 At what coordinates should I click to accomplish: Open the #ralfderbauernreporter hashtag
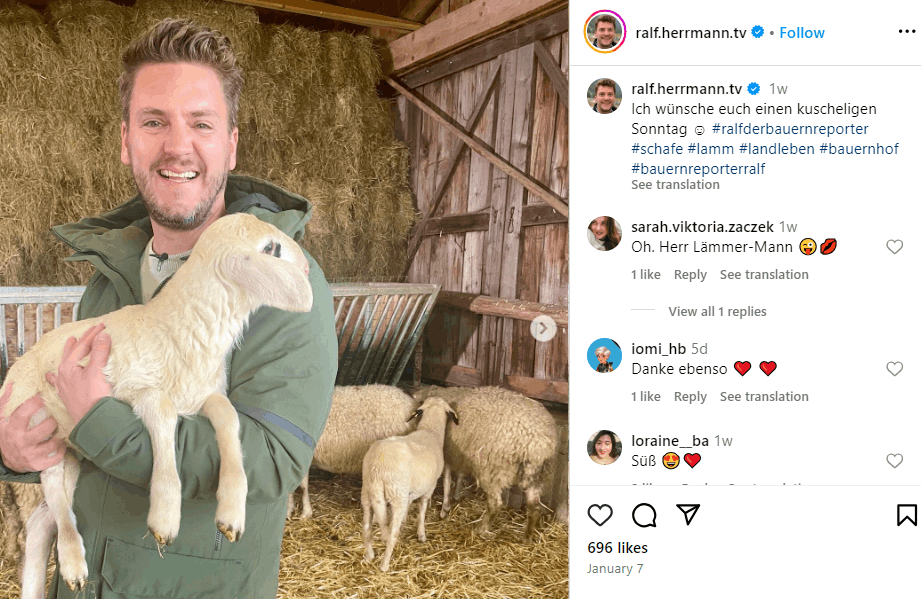[790, 130]
